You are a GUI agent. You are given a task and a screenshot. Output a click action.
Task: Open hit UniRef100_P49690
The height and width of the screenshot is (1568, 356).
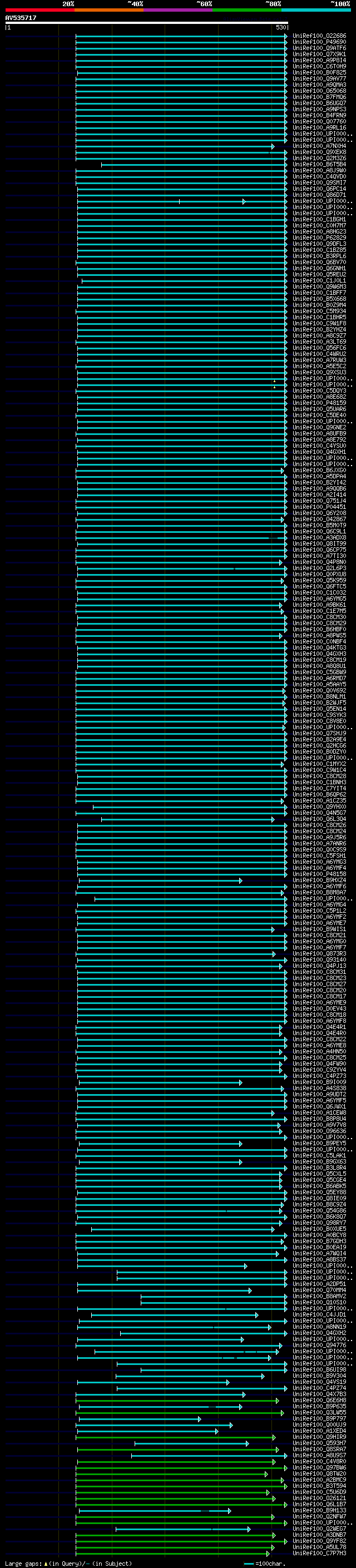319,42
